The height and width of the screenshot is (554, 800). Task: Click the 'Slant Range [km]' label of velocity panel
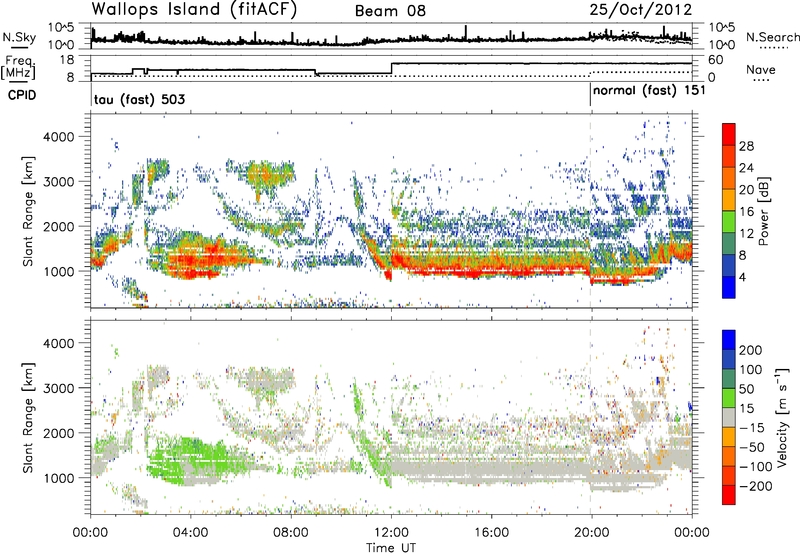click(28, 418)
